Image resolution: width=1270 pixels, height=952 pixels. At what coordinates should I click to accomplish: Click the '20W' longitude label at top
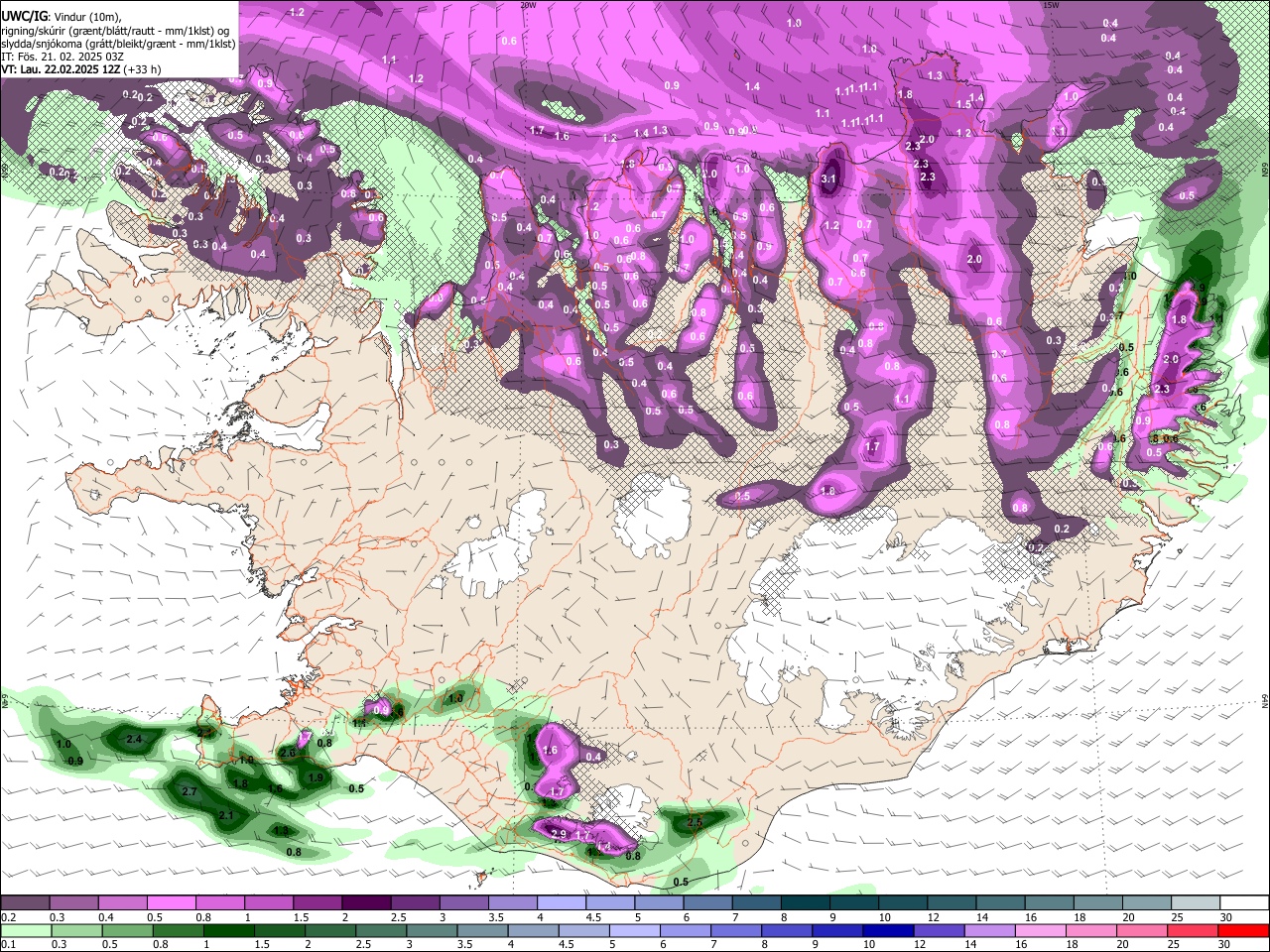(x=529, y=5)
